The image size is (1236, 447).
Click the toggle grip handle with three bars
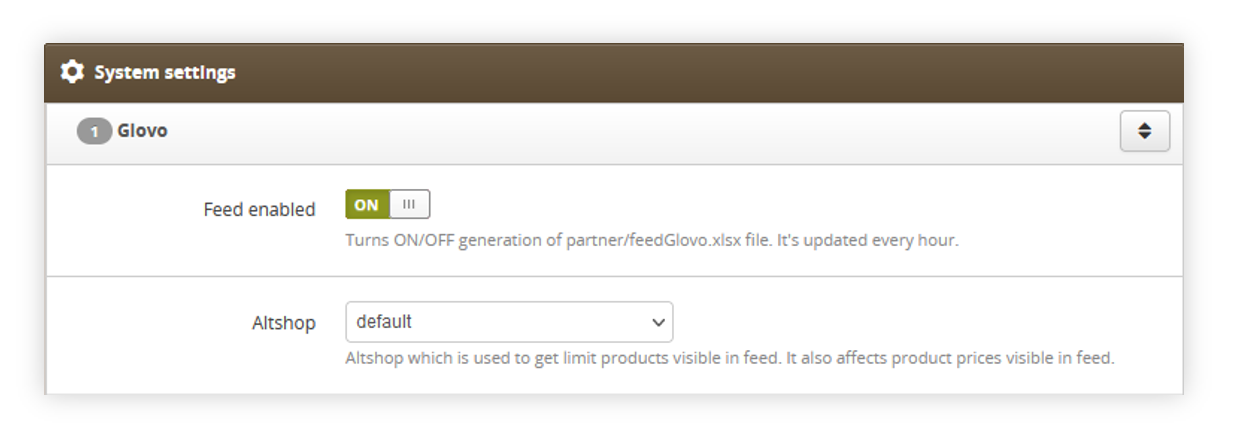[x=409, y=205]
